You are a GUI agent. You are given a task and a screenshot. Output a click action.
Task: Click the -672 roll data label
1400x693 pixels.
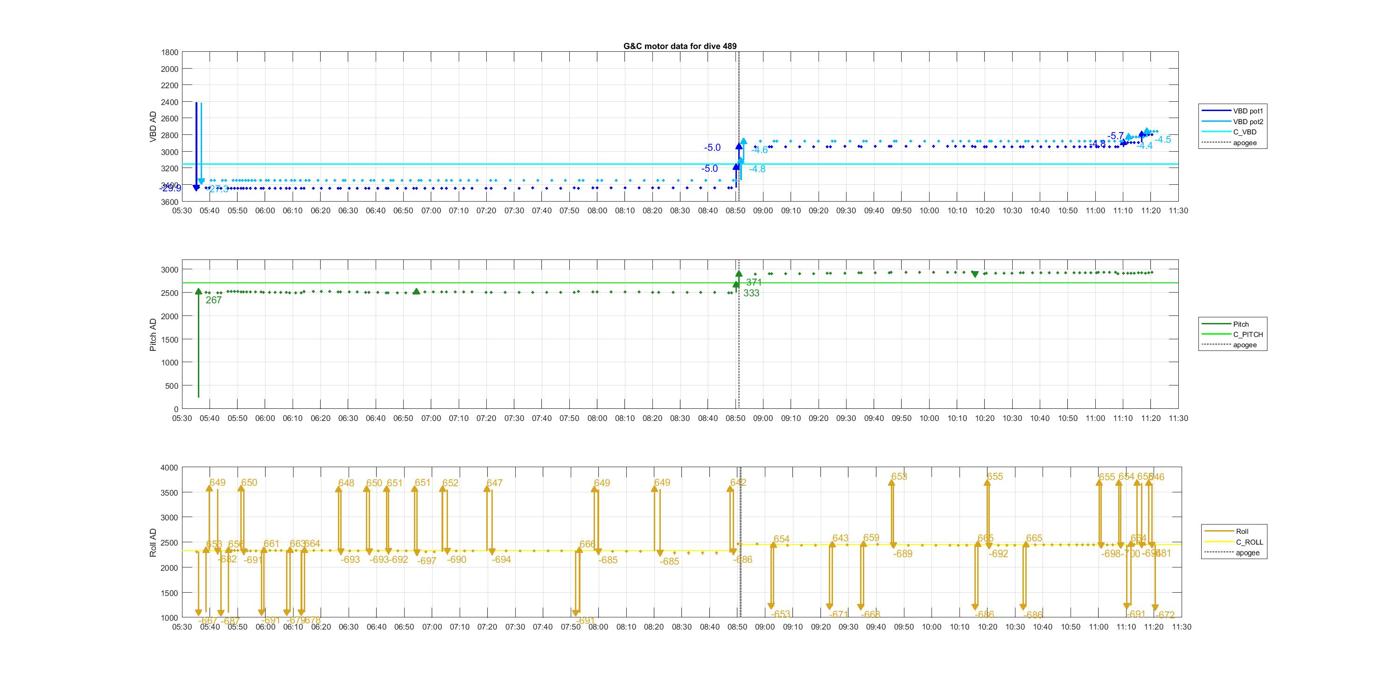(1165, 615)
